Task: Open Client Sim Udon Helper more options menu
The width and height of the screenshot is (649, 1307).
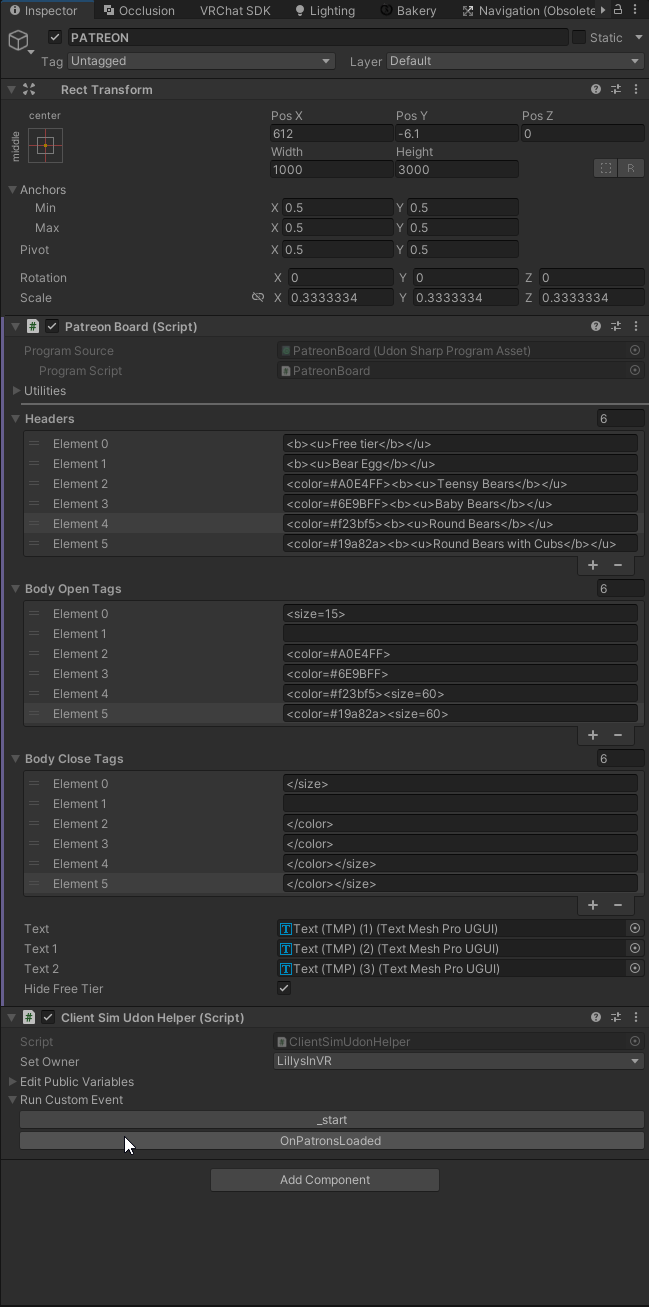Action: pyautogui.click(x=636, y=1018)
